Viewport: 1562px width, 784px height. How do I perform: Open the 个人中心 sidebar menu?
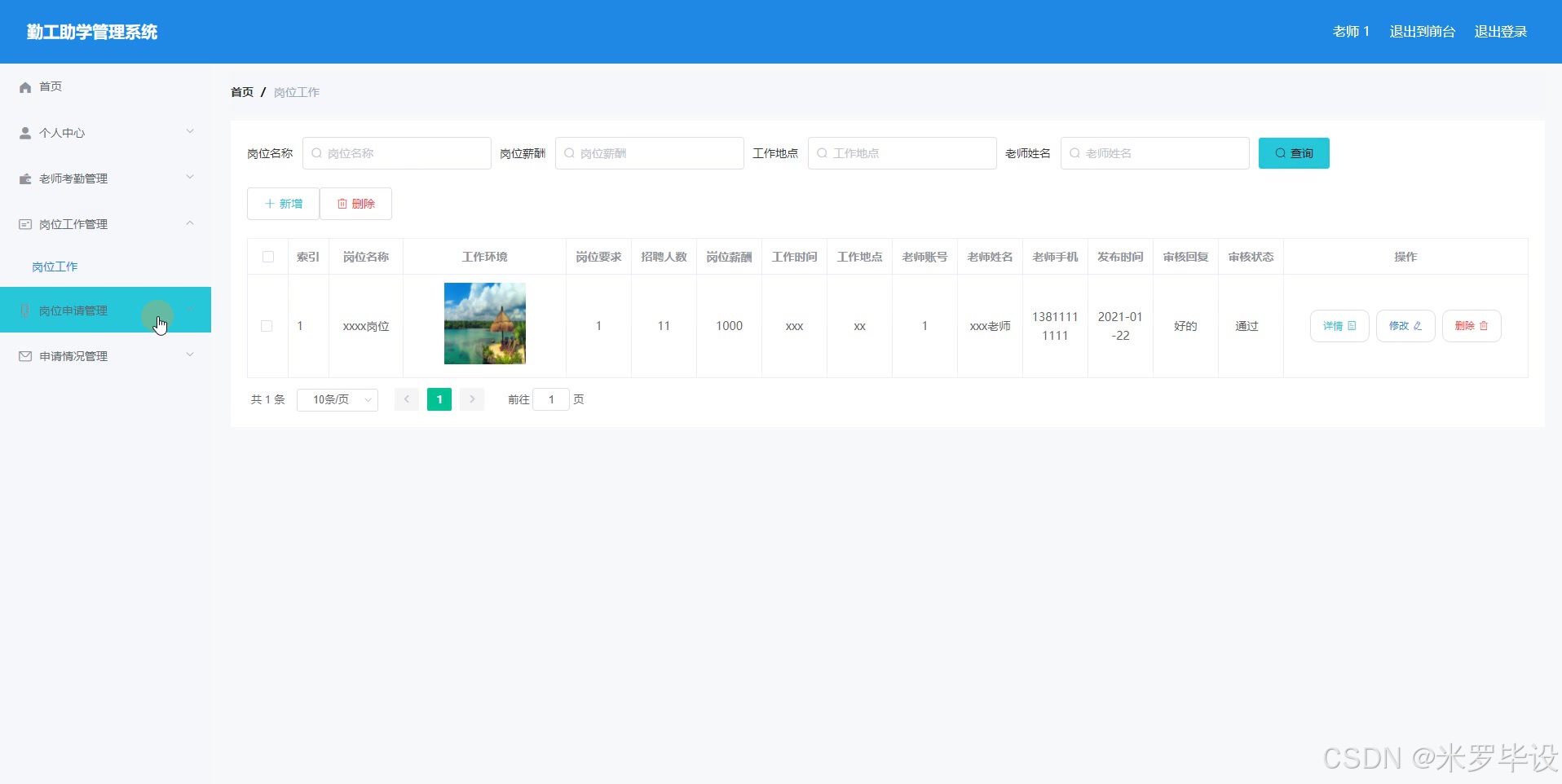106,133
